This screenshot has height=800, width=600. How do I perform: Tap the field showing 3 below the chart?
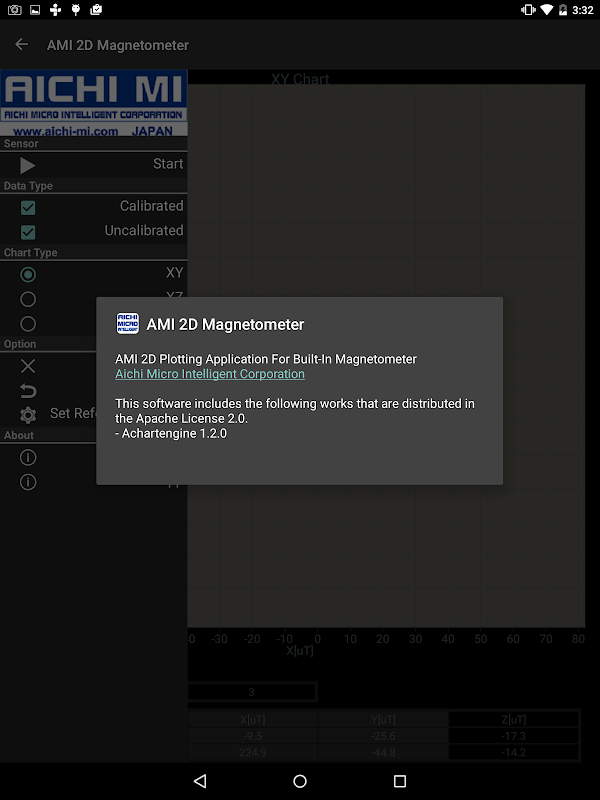[x=252, y=692]
